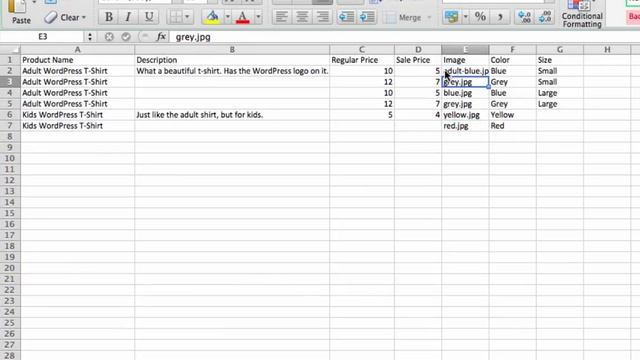Image resolution: width=640 pixels, height=360 pixels.
Task: Open the borders dropdown arrow
Action: click(187, 17)
